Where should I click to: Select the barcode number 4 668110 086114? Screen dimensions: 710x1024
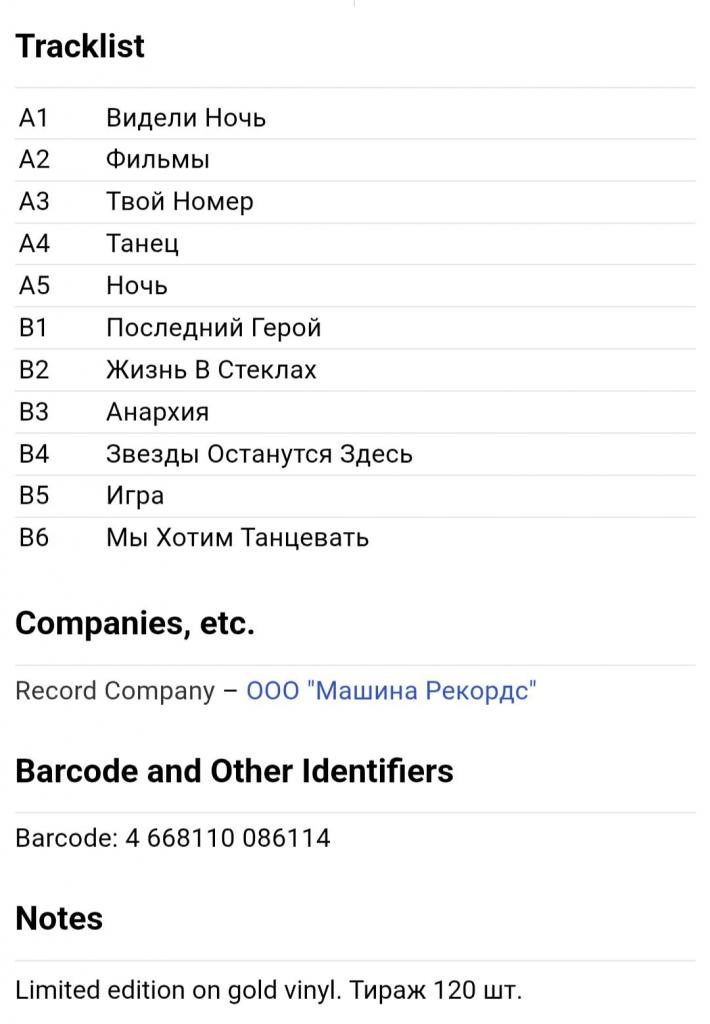point(228,838)
